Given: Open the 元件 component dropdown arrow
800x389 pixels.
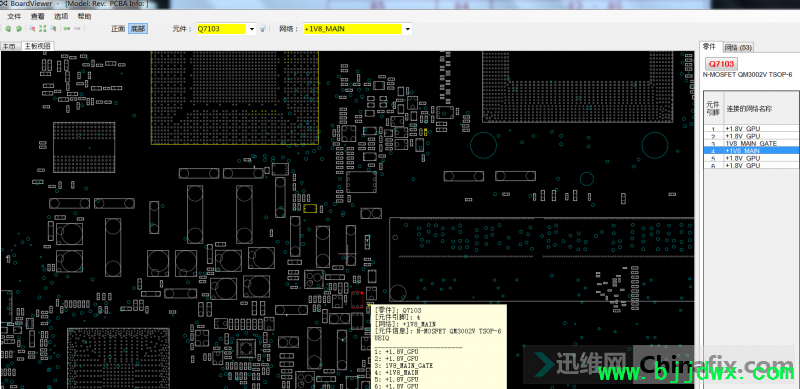Looking at the screenshot, I should pos(252,29).
